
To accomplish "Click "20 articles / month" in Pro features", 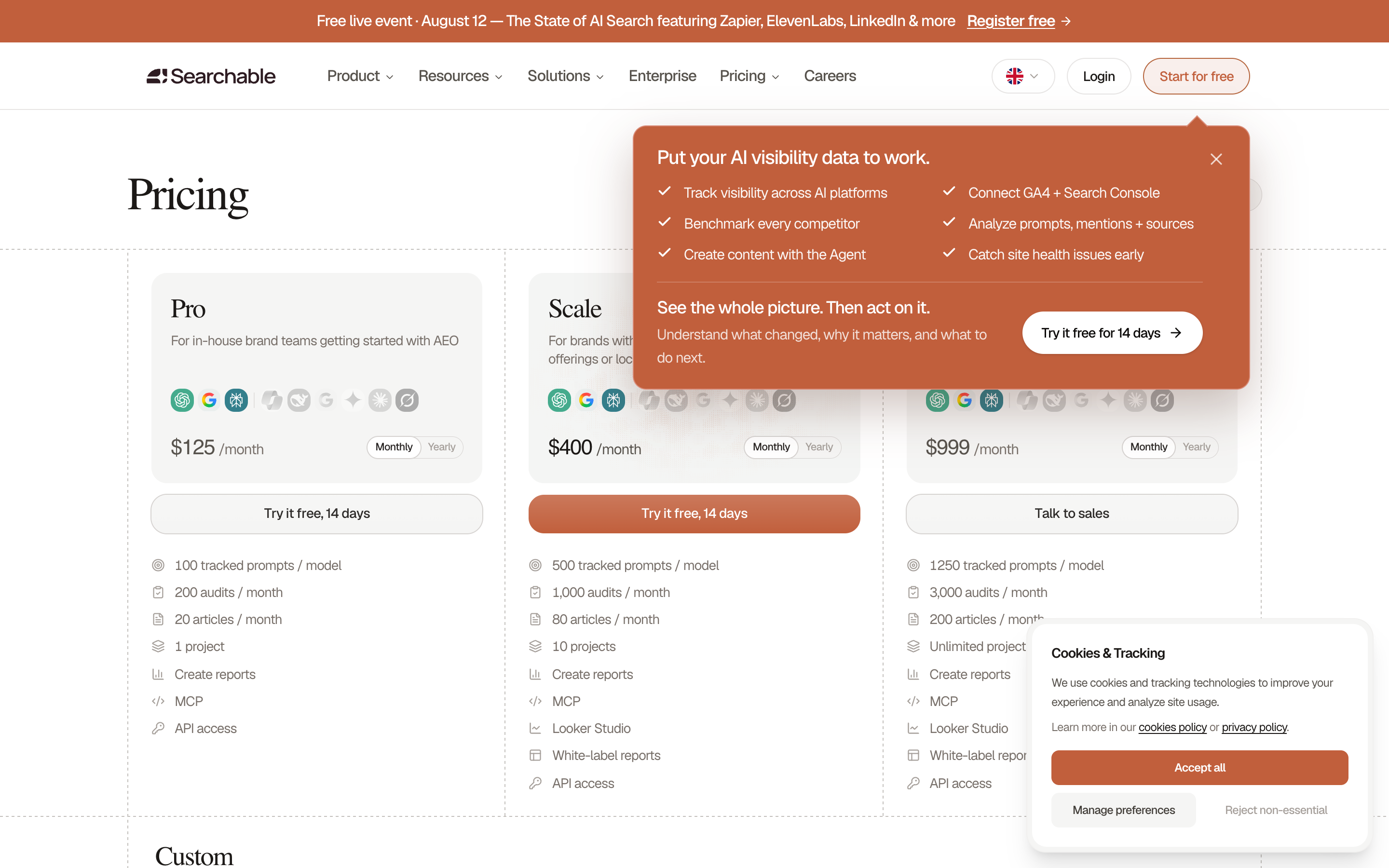I will click(x=228, y=620).
